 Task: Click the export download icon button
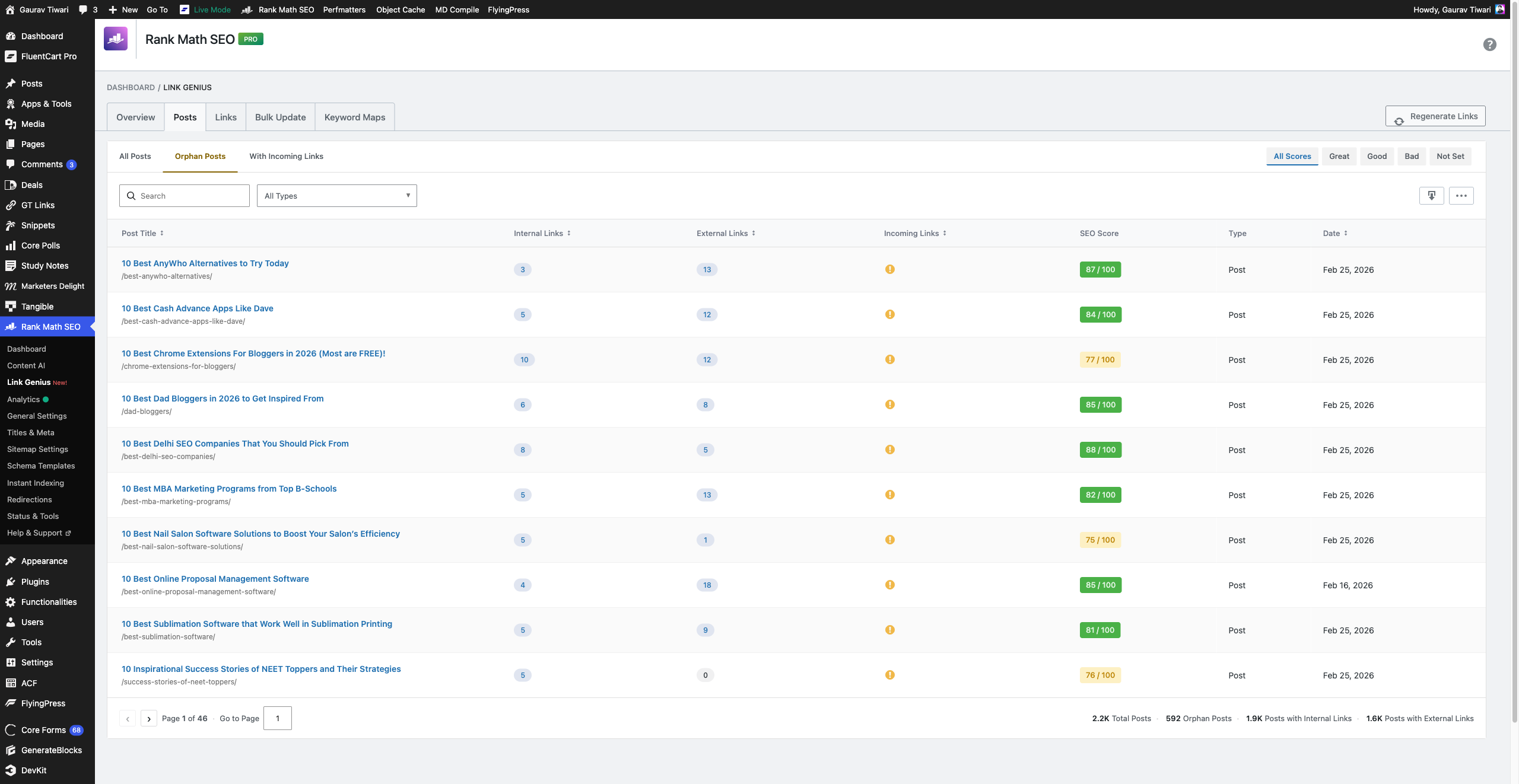1431,196
